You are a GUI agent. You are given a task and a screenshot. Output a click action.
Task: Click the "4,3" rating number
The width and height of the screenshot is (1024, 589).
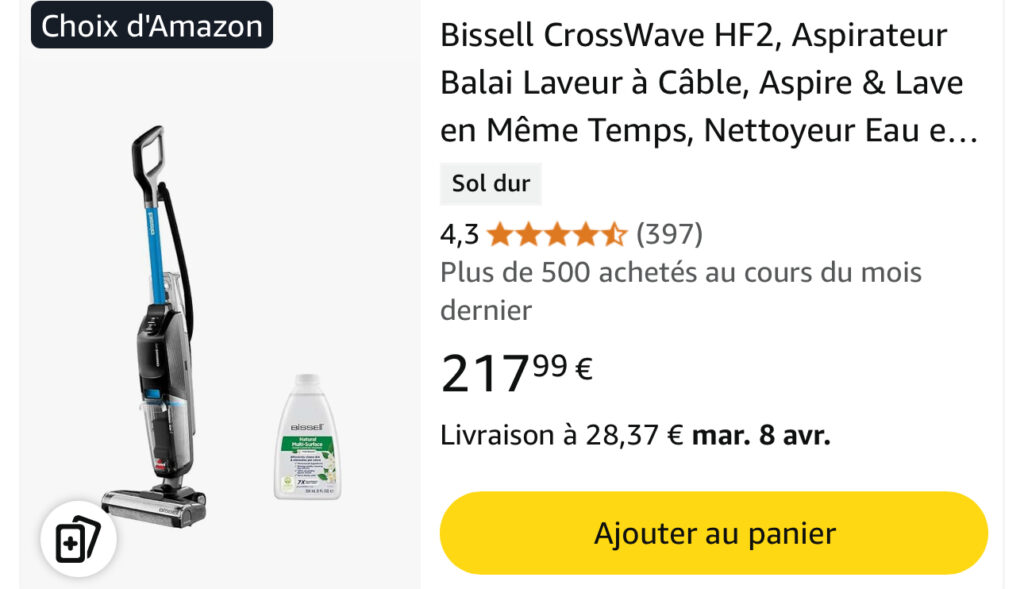click(x=457, y=234)
